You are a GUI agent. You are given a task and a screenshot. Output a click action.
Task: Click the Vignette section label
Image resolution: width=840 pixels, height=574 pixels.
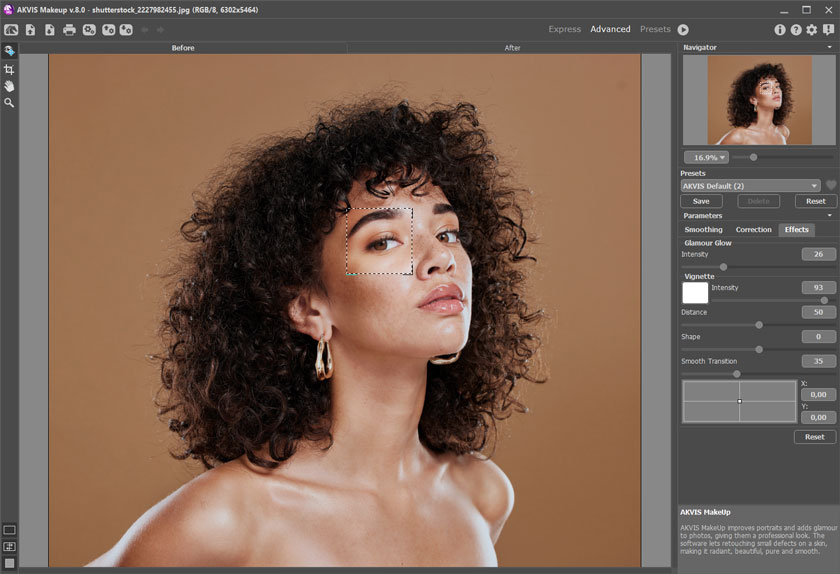click(699, 277)
